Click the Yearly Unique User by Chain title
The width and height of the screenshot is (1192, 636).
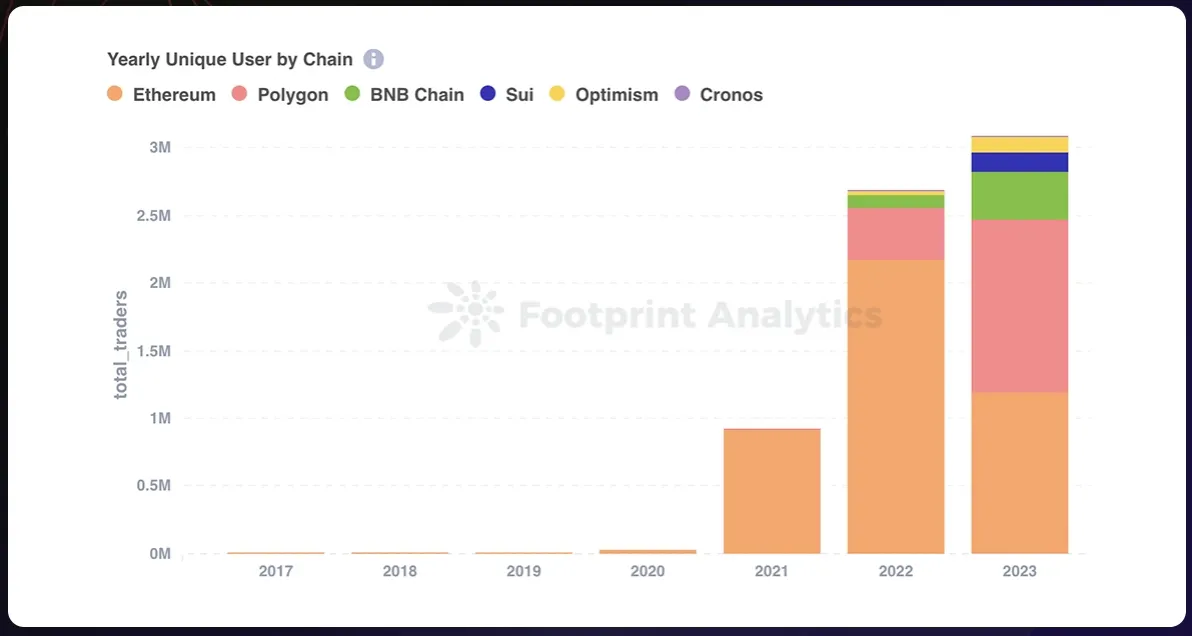(230, 59)
